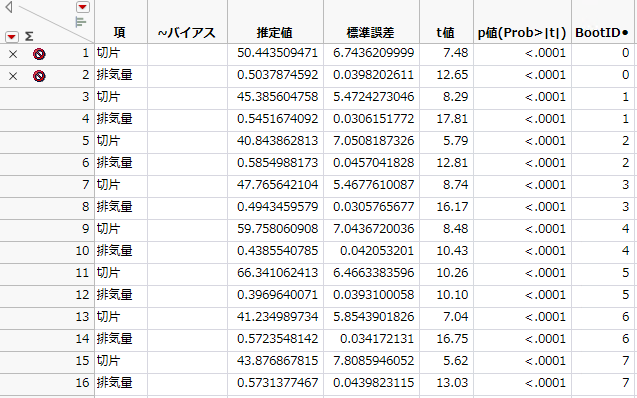
Task: Select row number 9
Action: (85, 228)
